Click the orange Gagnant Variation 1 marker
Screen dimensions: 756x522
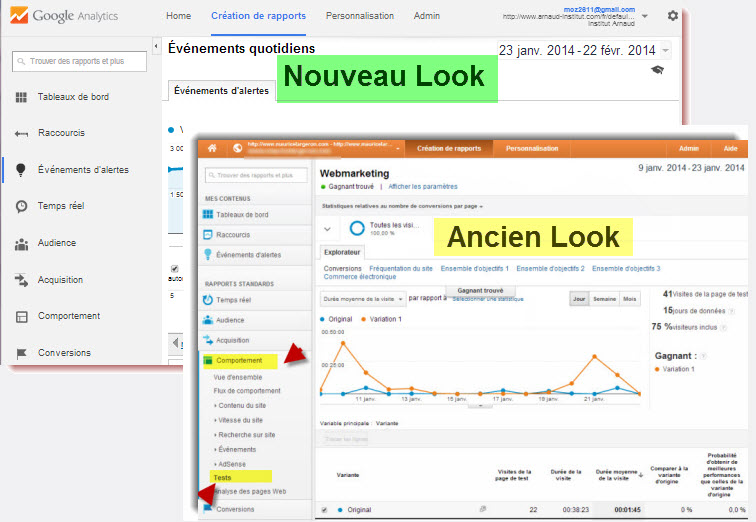click(657, 369)
